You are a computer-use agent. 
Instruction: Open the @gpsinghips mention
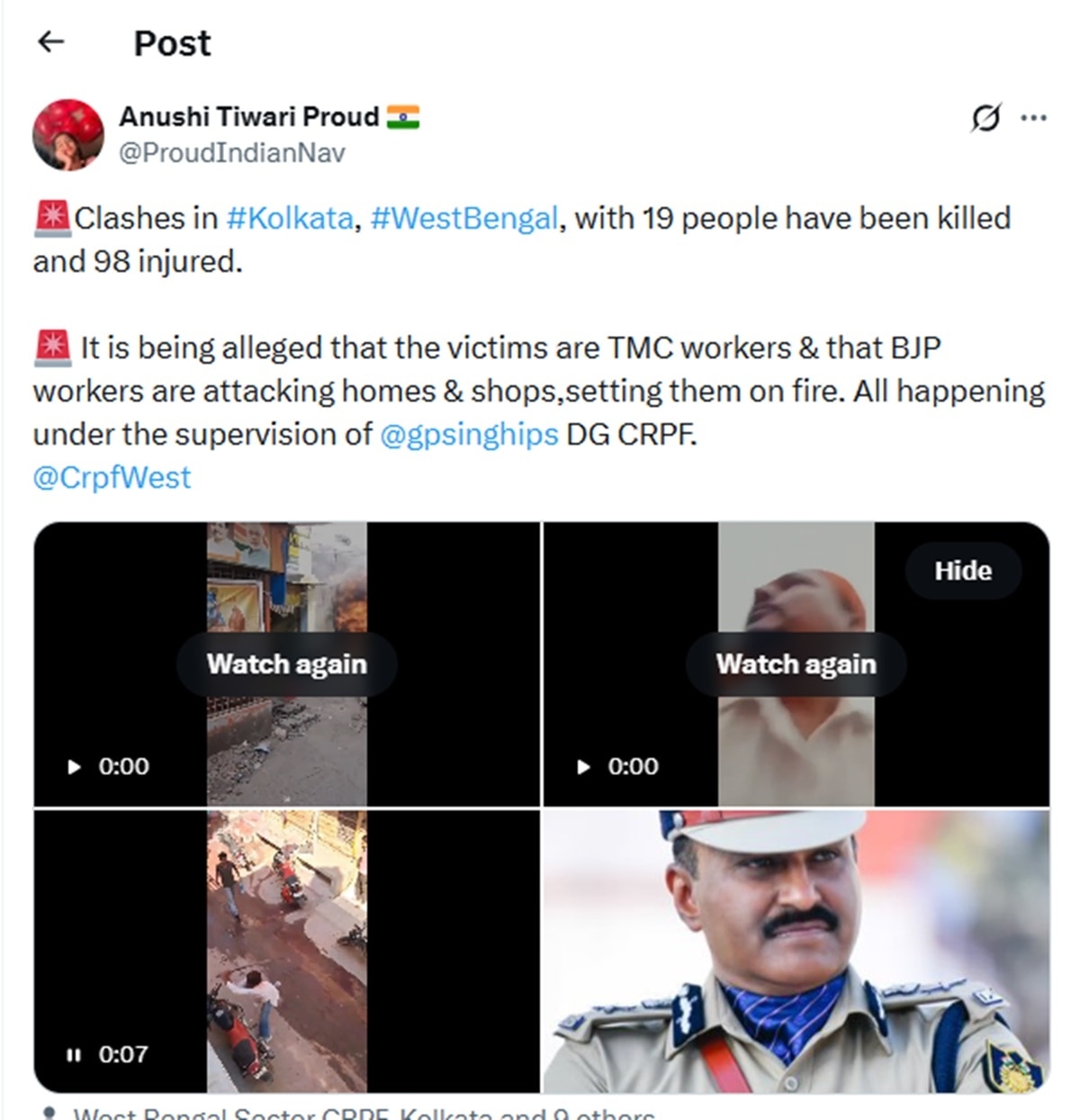pyautogui.click(x=469, y=434)
